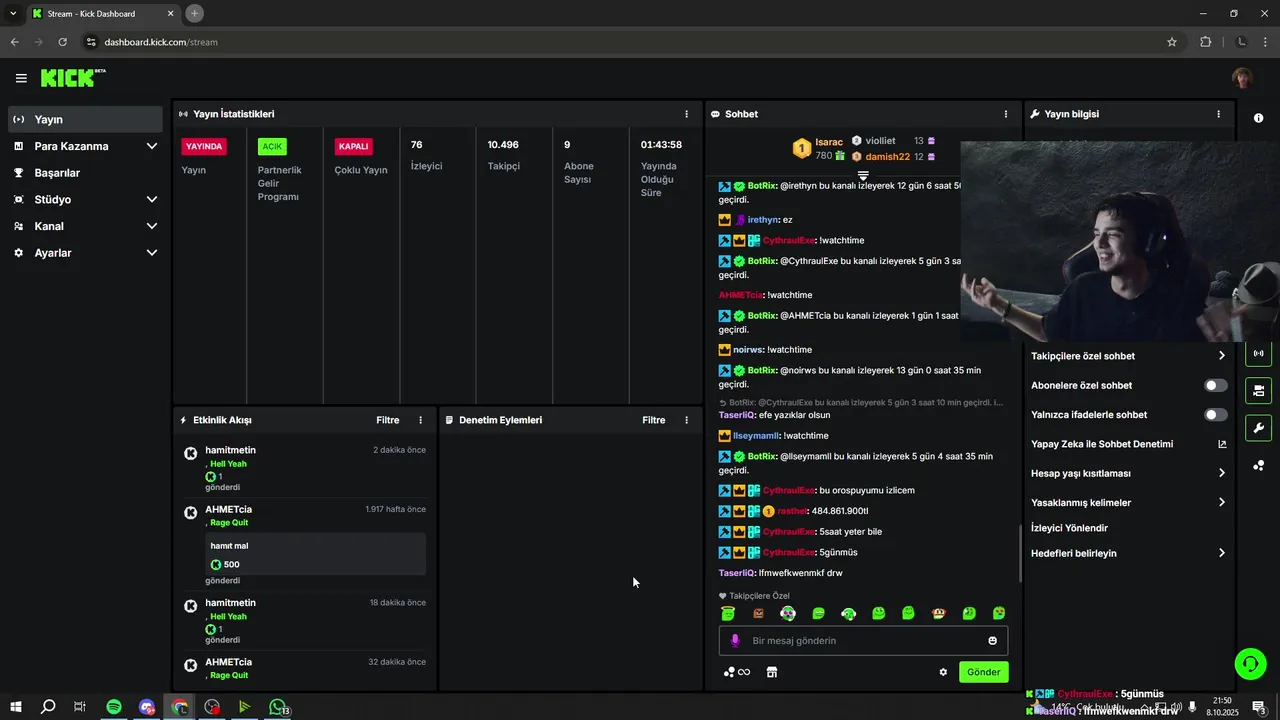1280x720 pixels.
Task: Expand Yasaklanmış kelimeler option
Action: [1128, 502]
